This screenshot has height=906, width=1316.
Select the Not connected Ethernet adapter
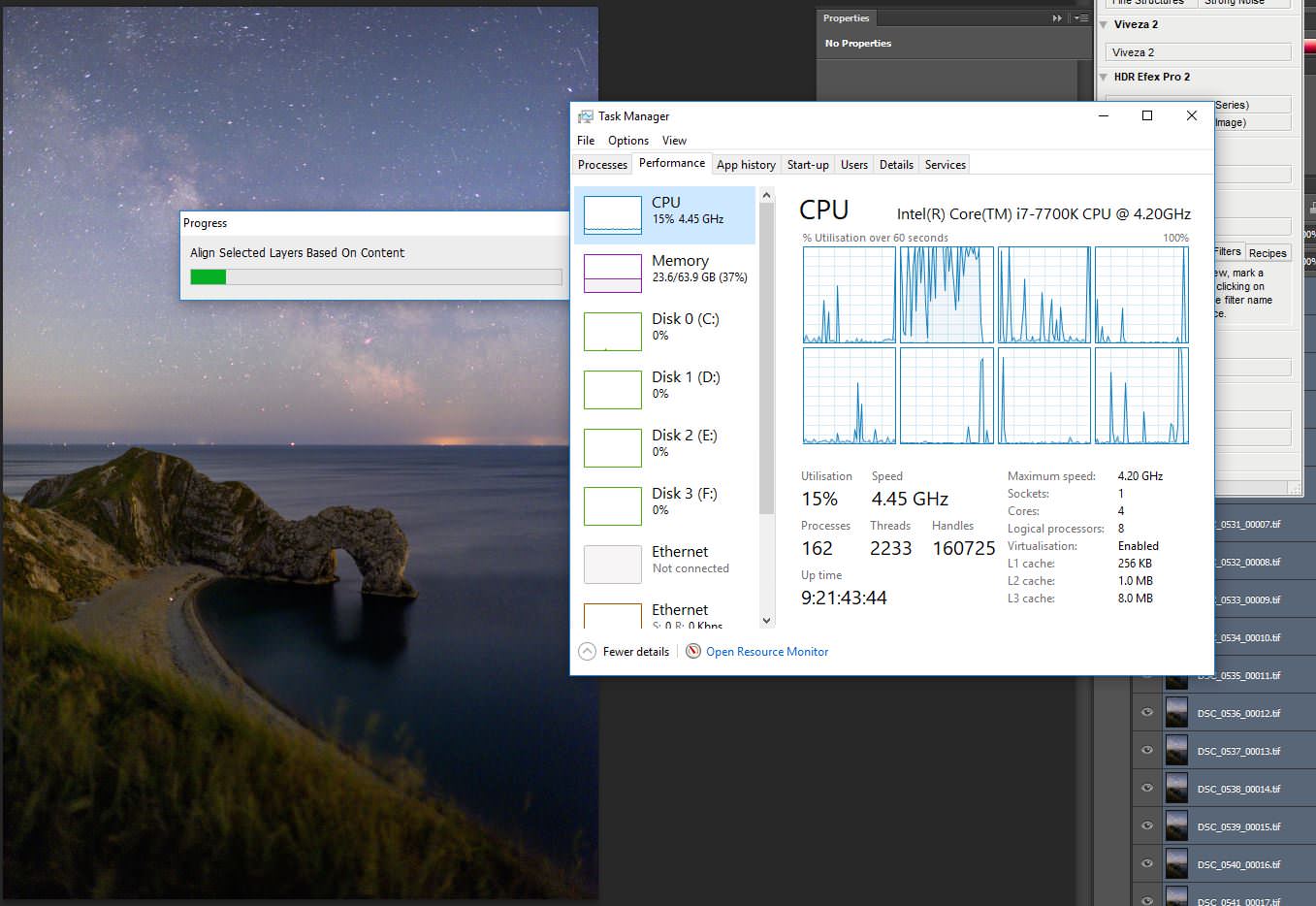click(664, 564)
